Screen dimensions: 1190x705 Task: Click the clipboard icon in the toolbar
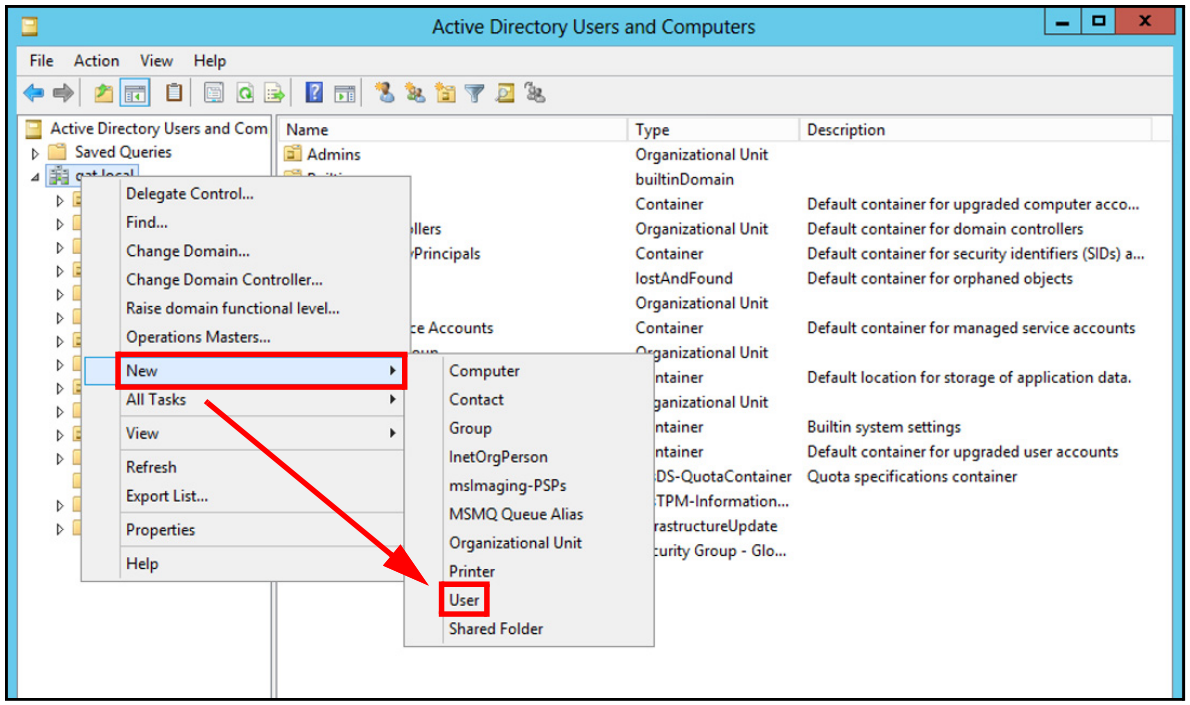[174, 93]
